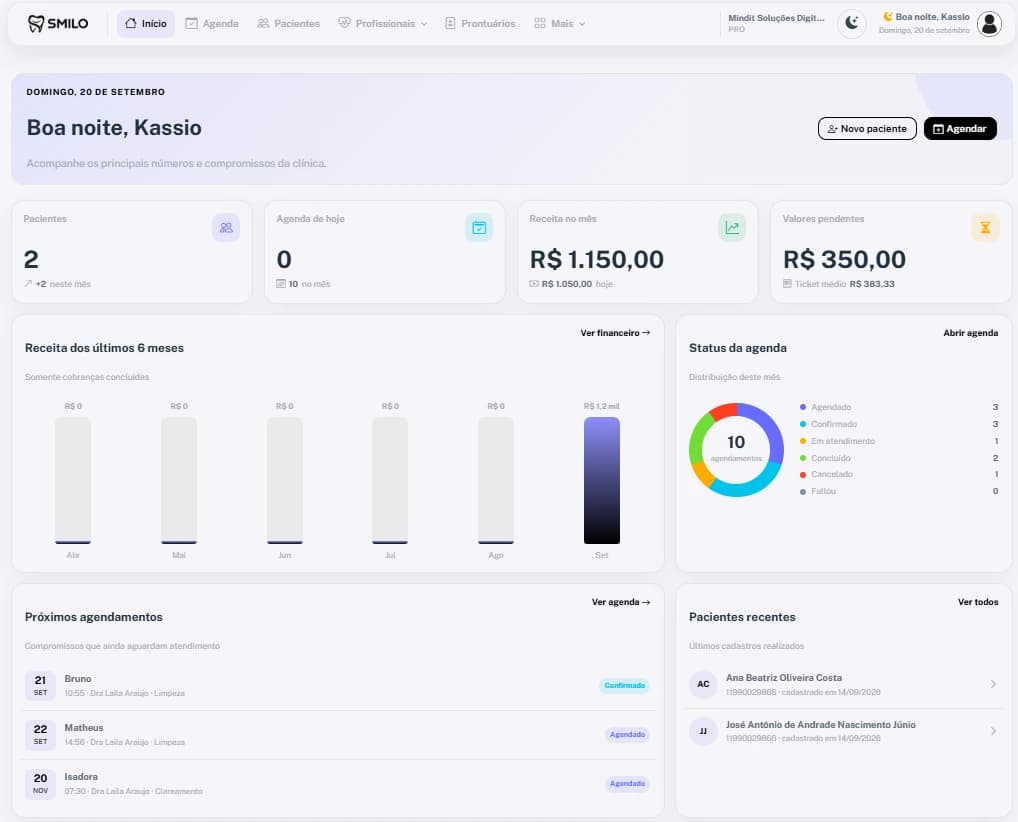Click the 20 NOV date badge
1018x822 pixels.
coord(40,783)
